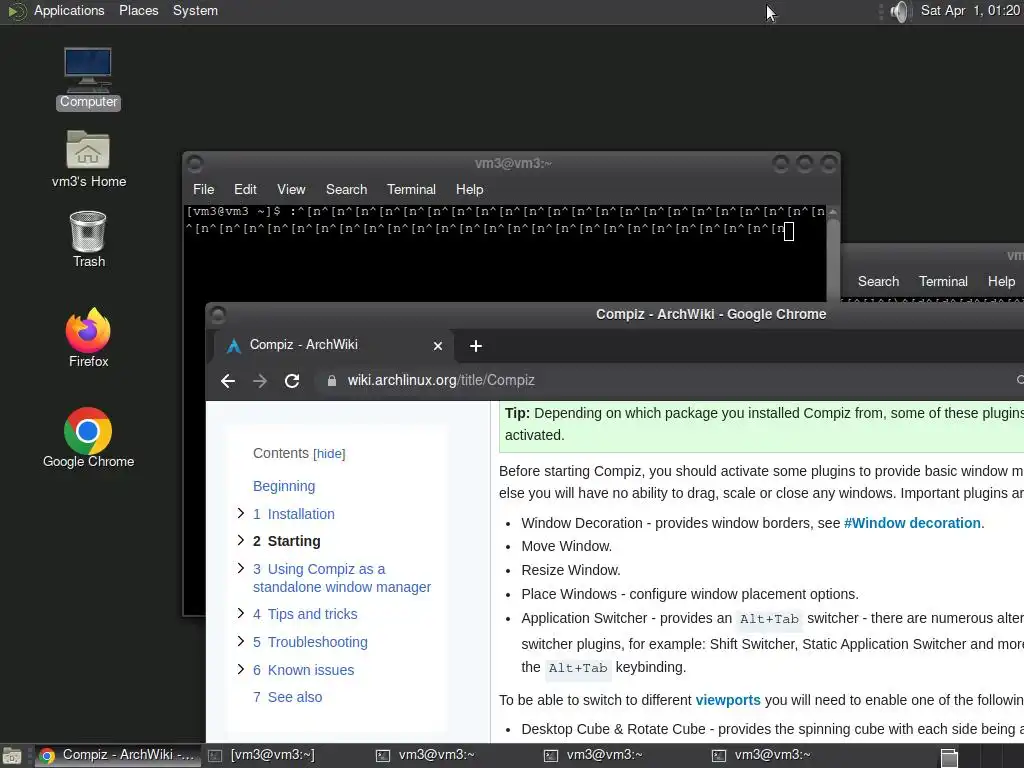This screenshot has height=768, width=1024.
Task: Open the Terminal menu in front terminal
Action: point(411,189)
